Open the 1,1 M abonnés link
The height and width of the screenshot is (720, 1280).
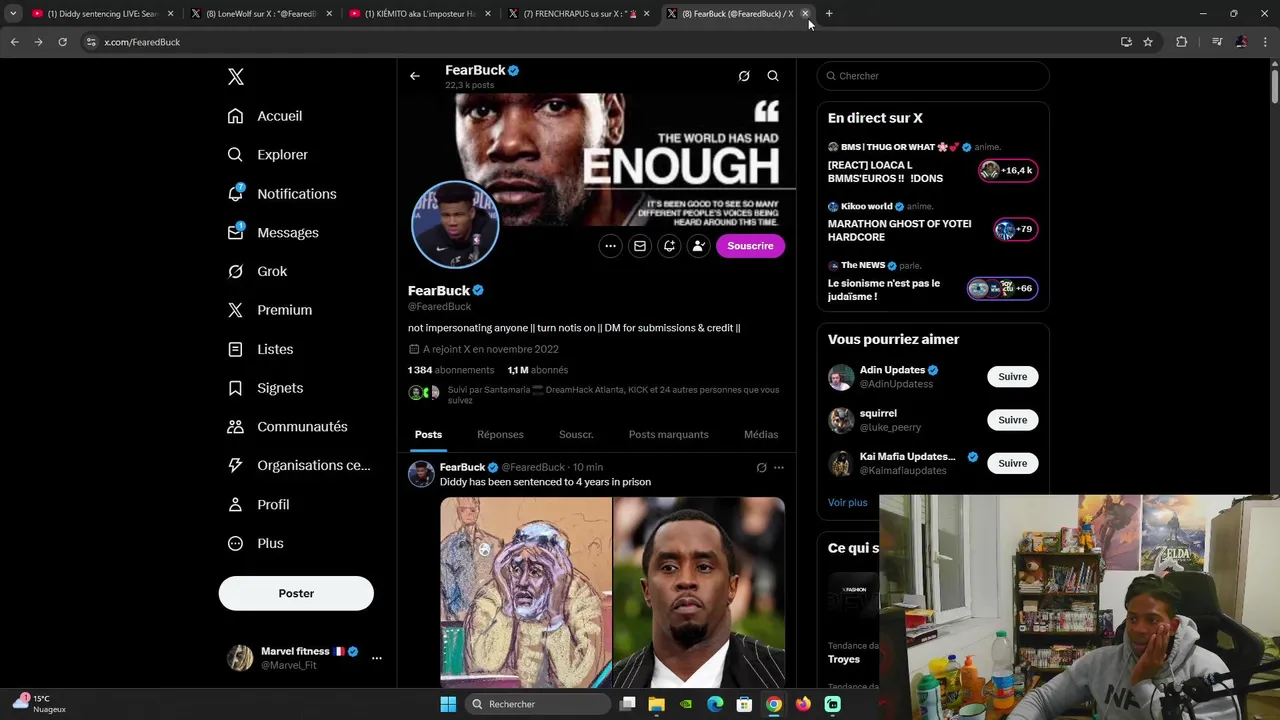pos(538,370)
